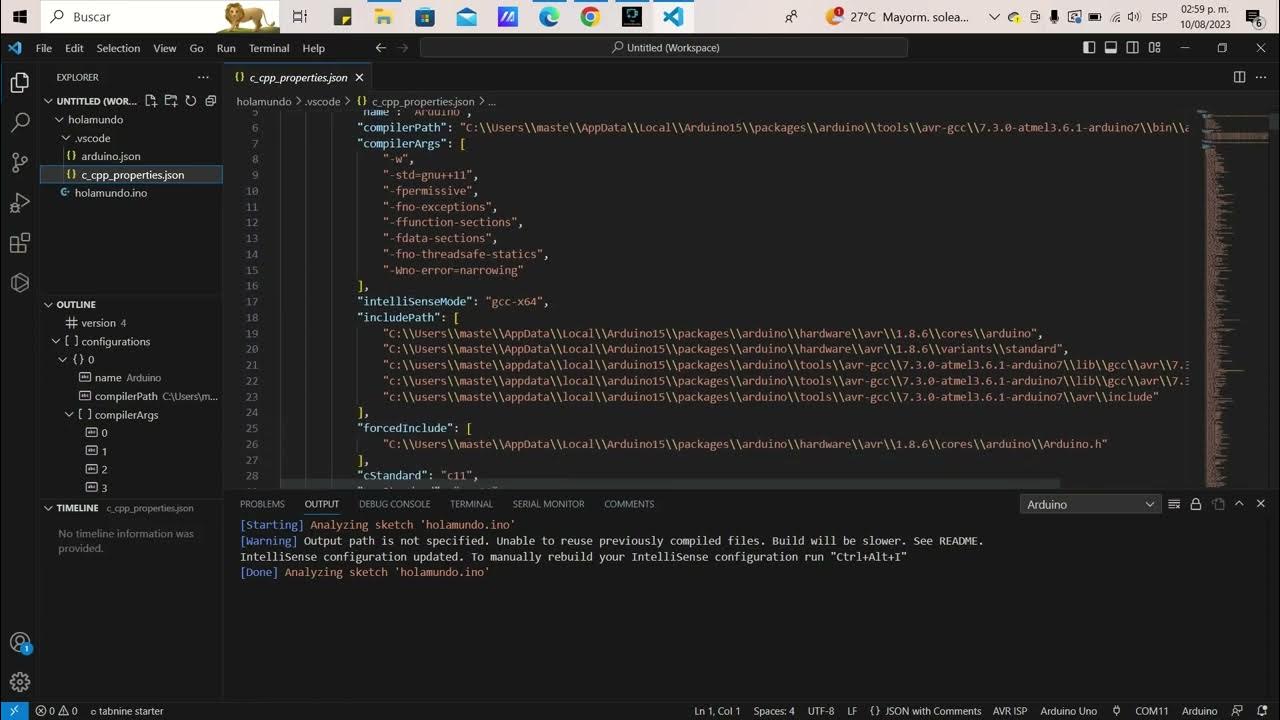Close the c_cpp_properties.json editor tab

coord(360,78)
